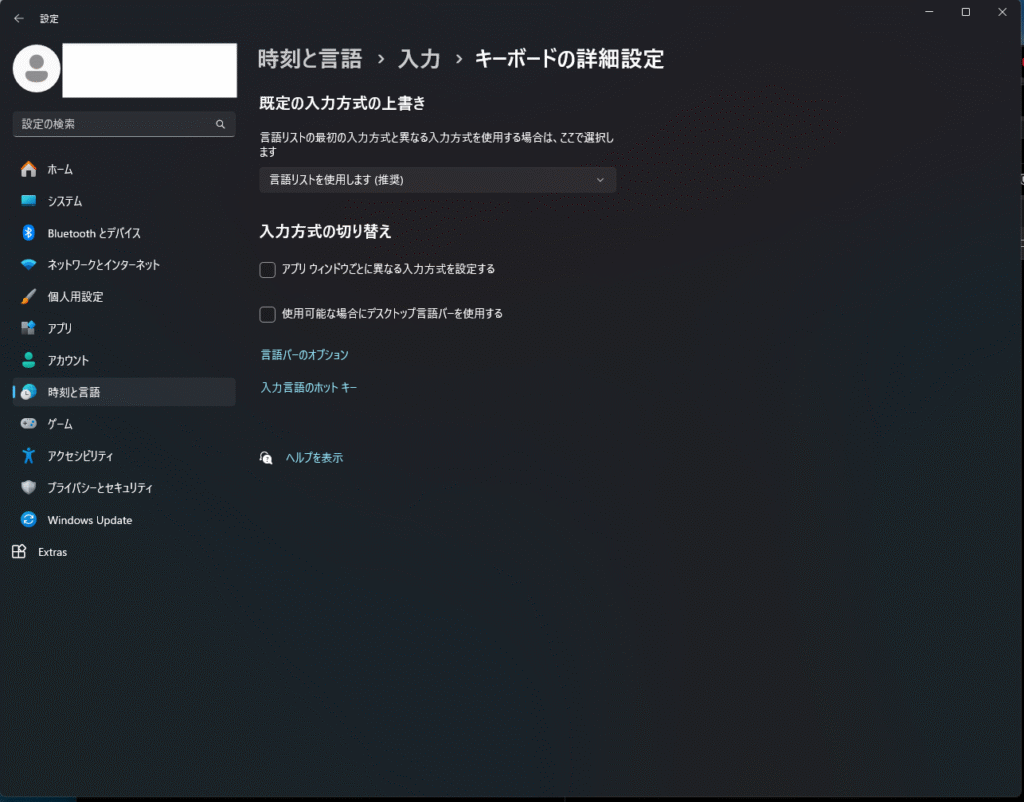Viewport: 1024px width, 802px height.
Task: Open the System (システム) icon in sidebar
Action: 29,201
